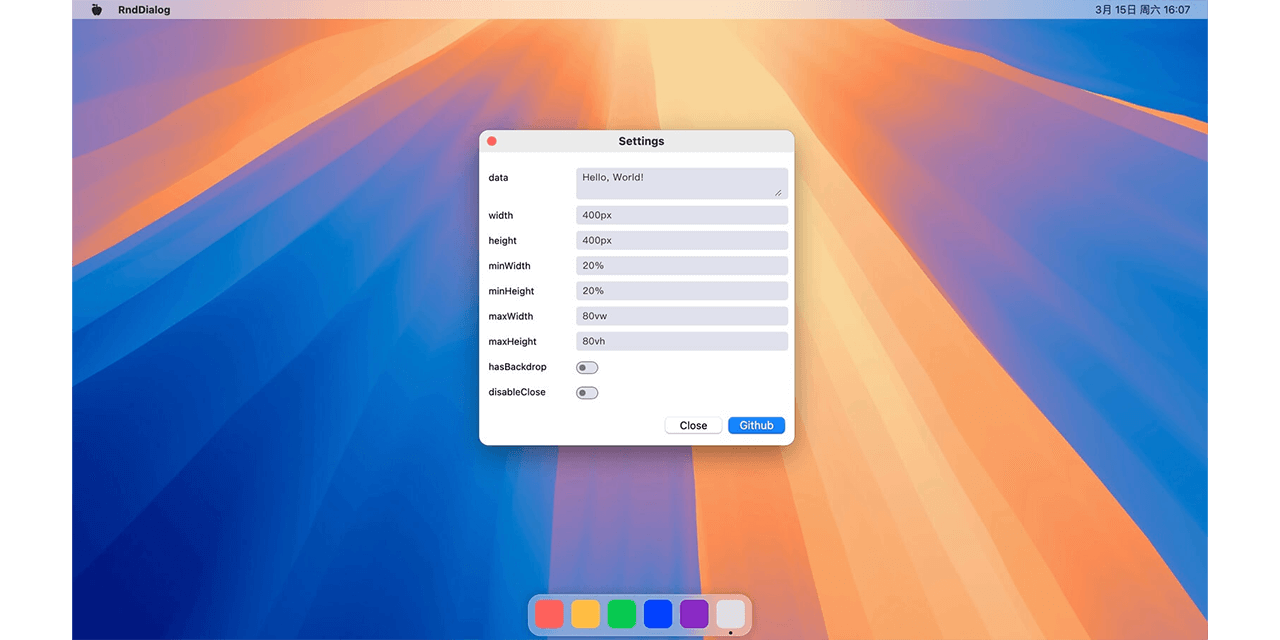Open the yellow dock app icon
Viewport: 1280px width, 640px height.
585,614
